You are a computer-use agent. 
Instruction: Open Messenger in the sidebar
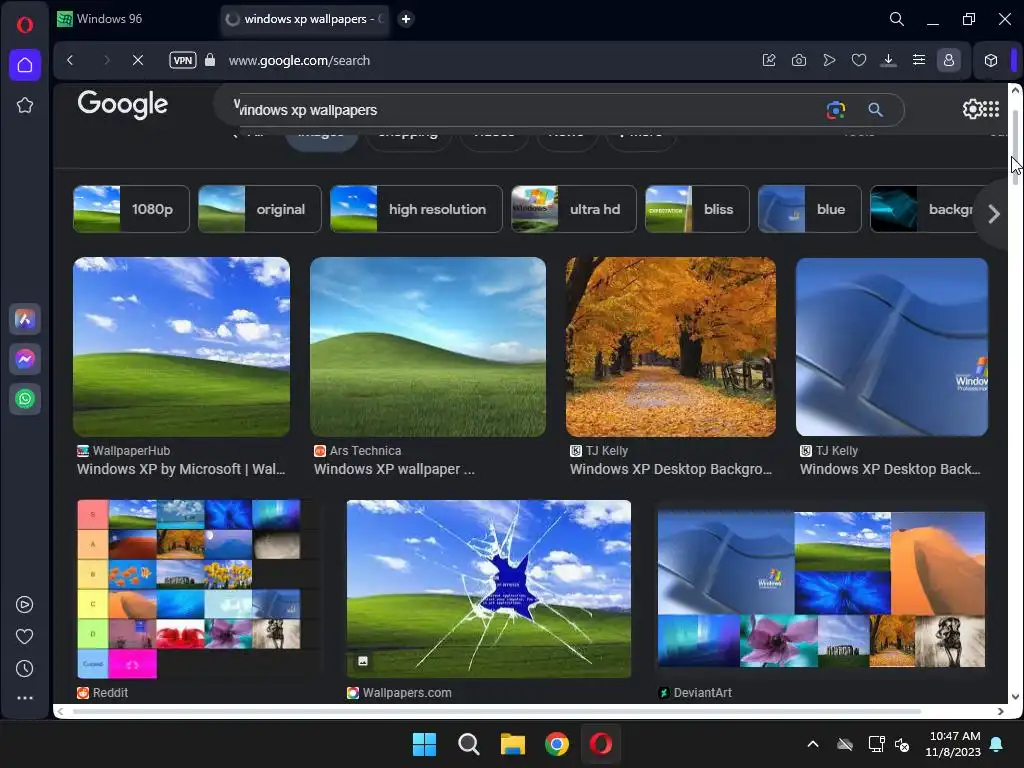(25, 359)
